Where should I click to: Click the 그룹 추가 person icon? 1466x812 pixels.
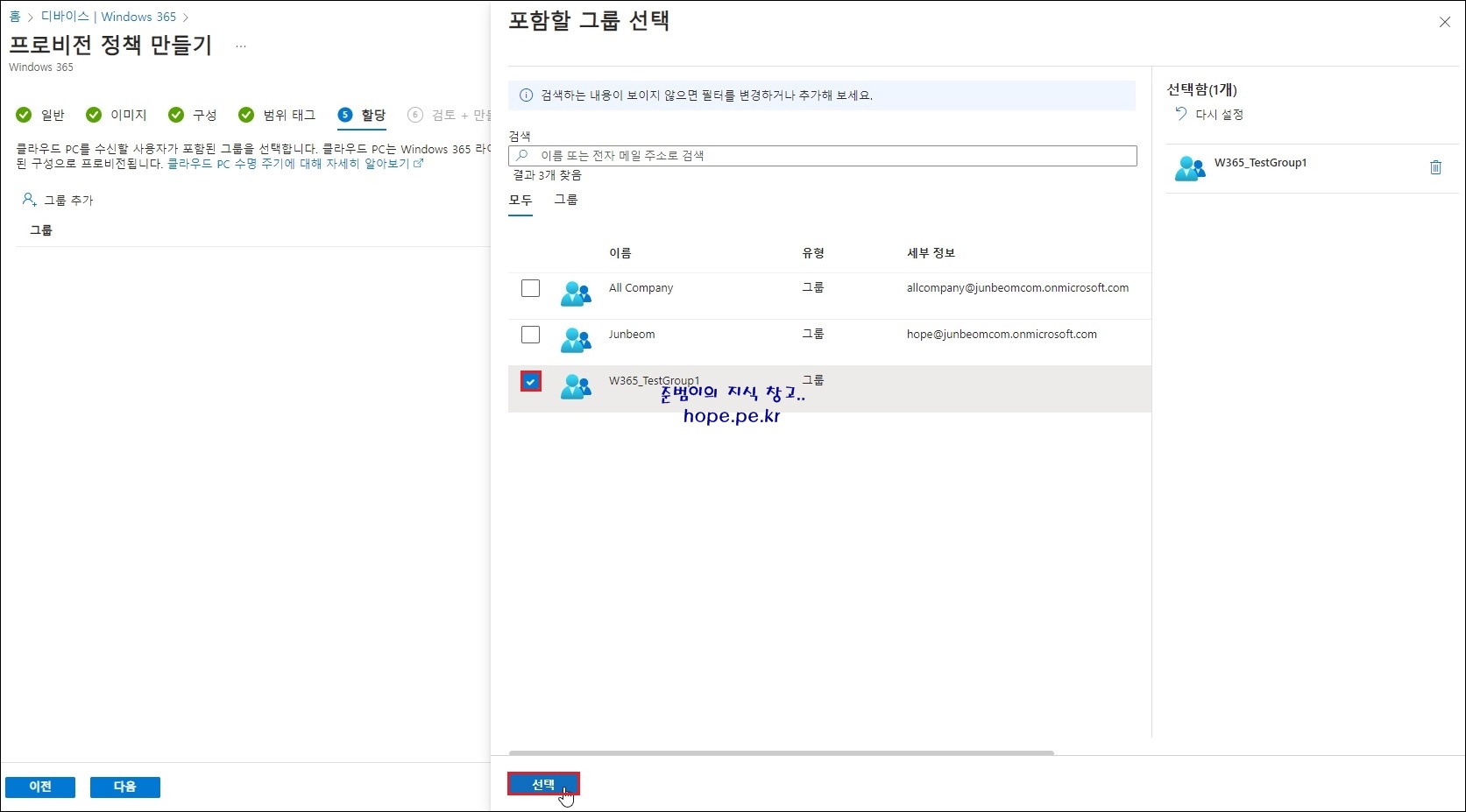29,200
